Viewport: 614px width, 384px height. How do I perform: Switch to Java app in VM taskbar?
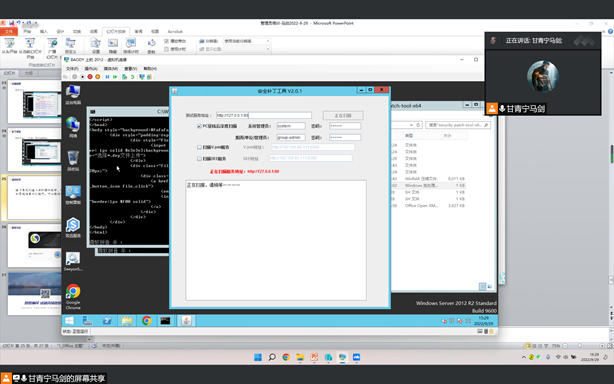(186, 321)
